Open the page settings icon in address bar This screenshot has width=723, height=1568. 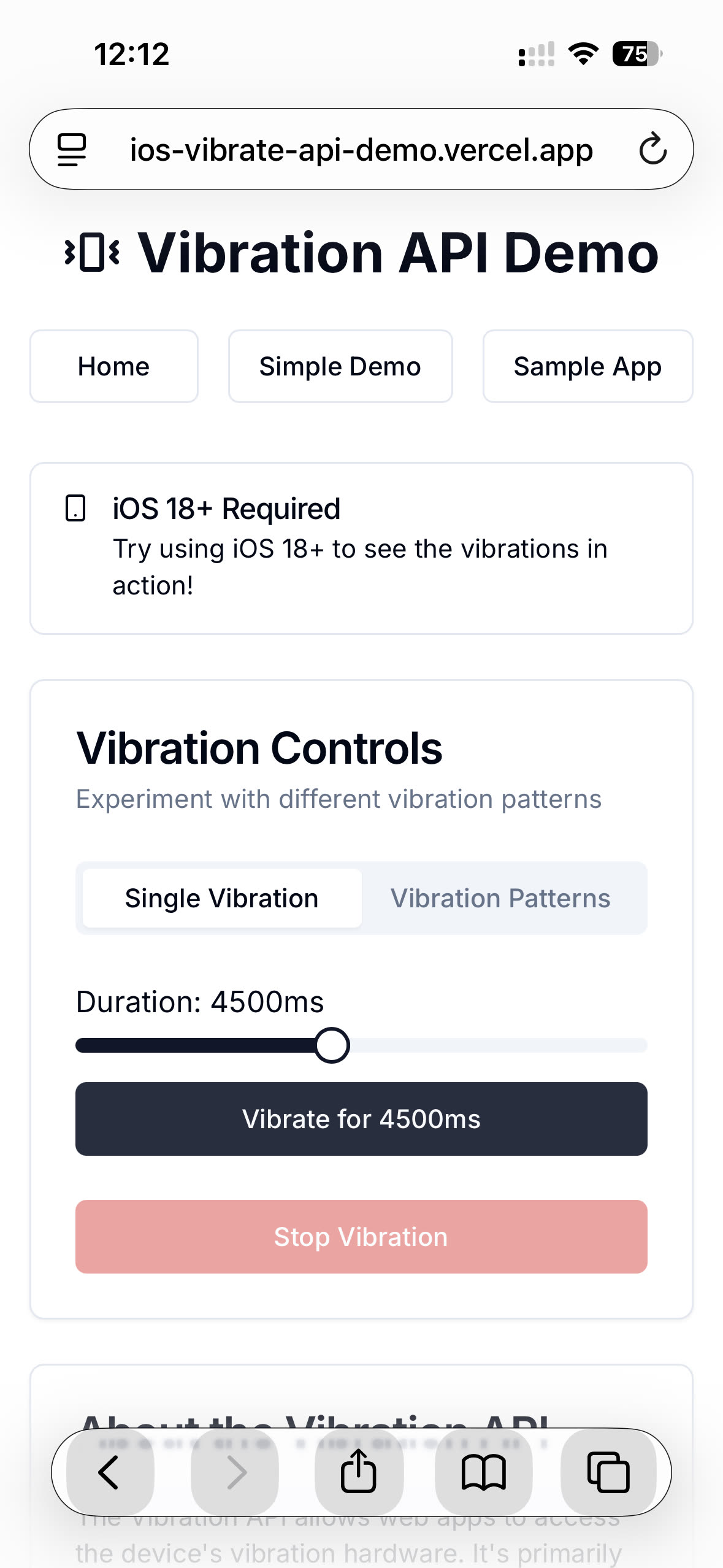click(72, 150)
